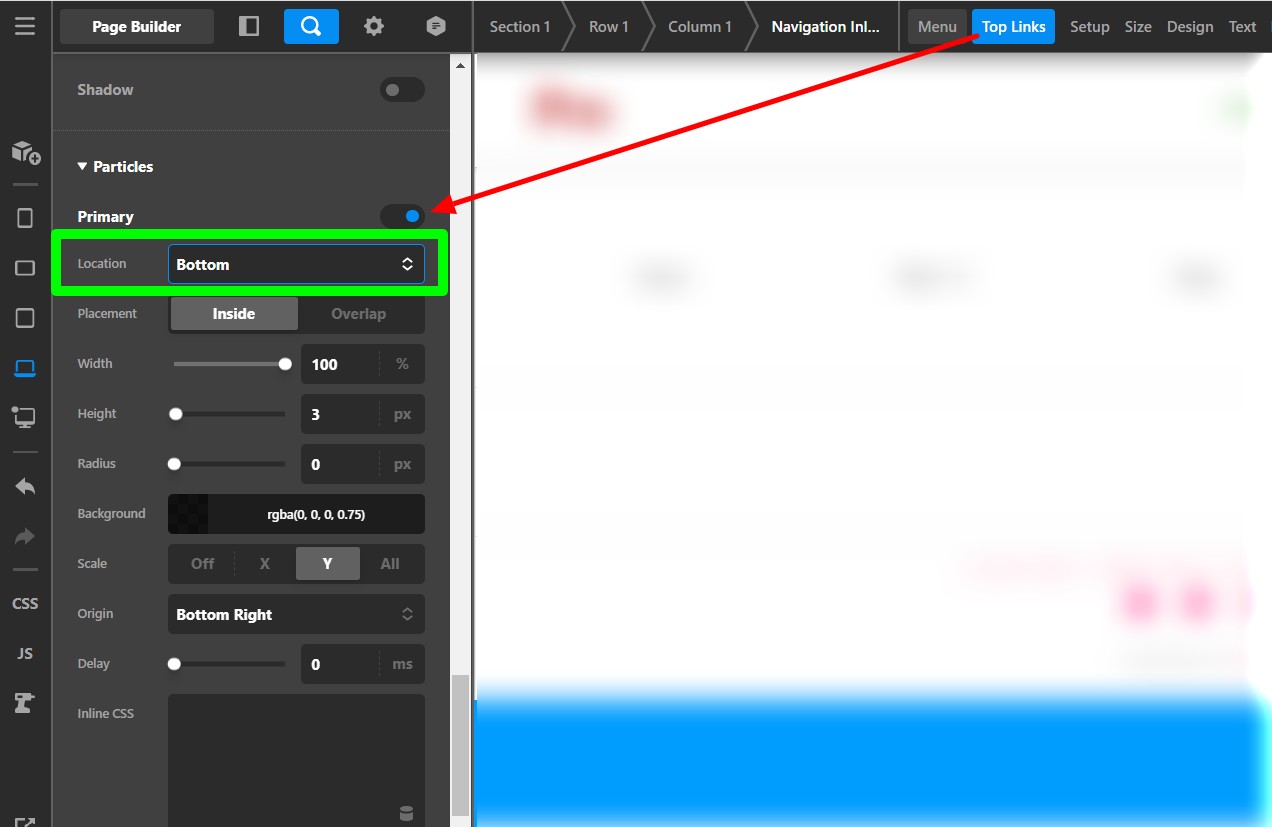Viewport: 1272px width, 827px height.
Task: Click the undo arrow icon
Action: click(25, 487)
